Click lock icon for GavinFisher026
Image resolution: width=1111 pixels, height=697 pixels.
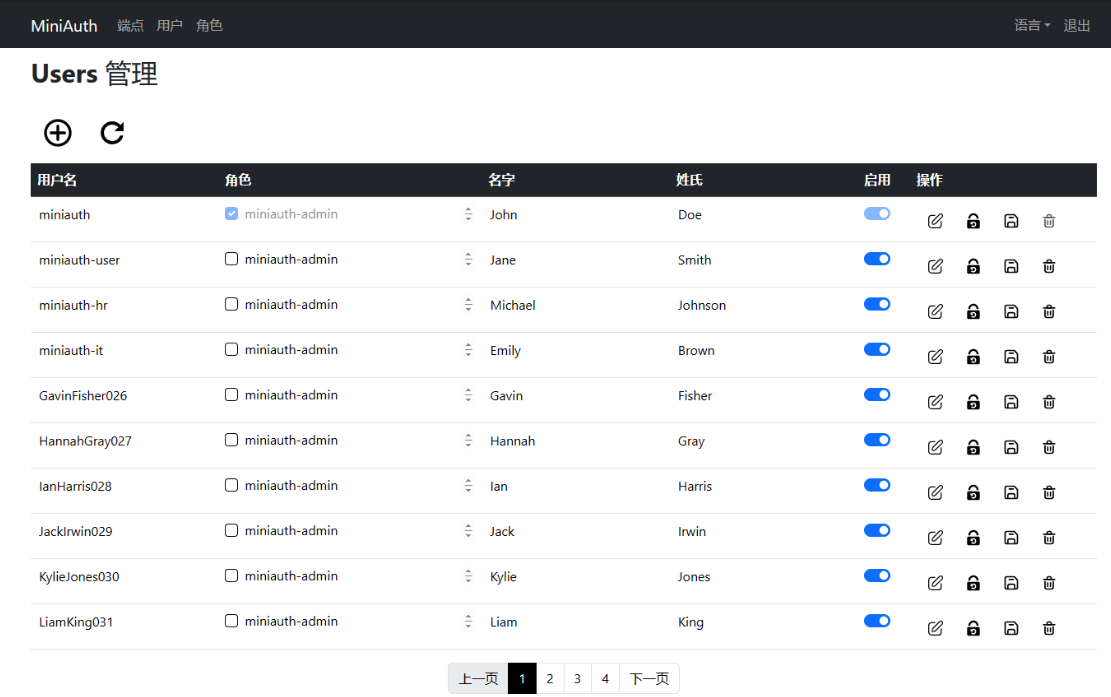tap(974, 402)
